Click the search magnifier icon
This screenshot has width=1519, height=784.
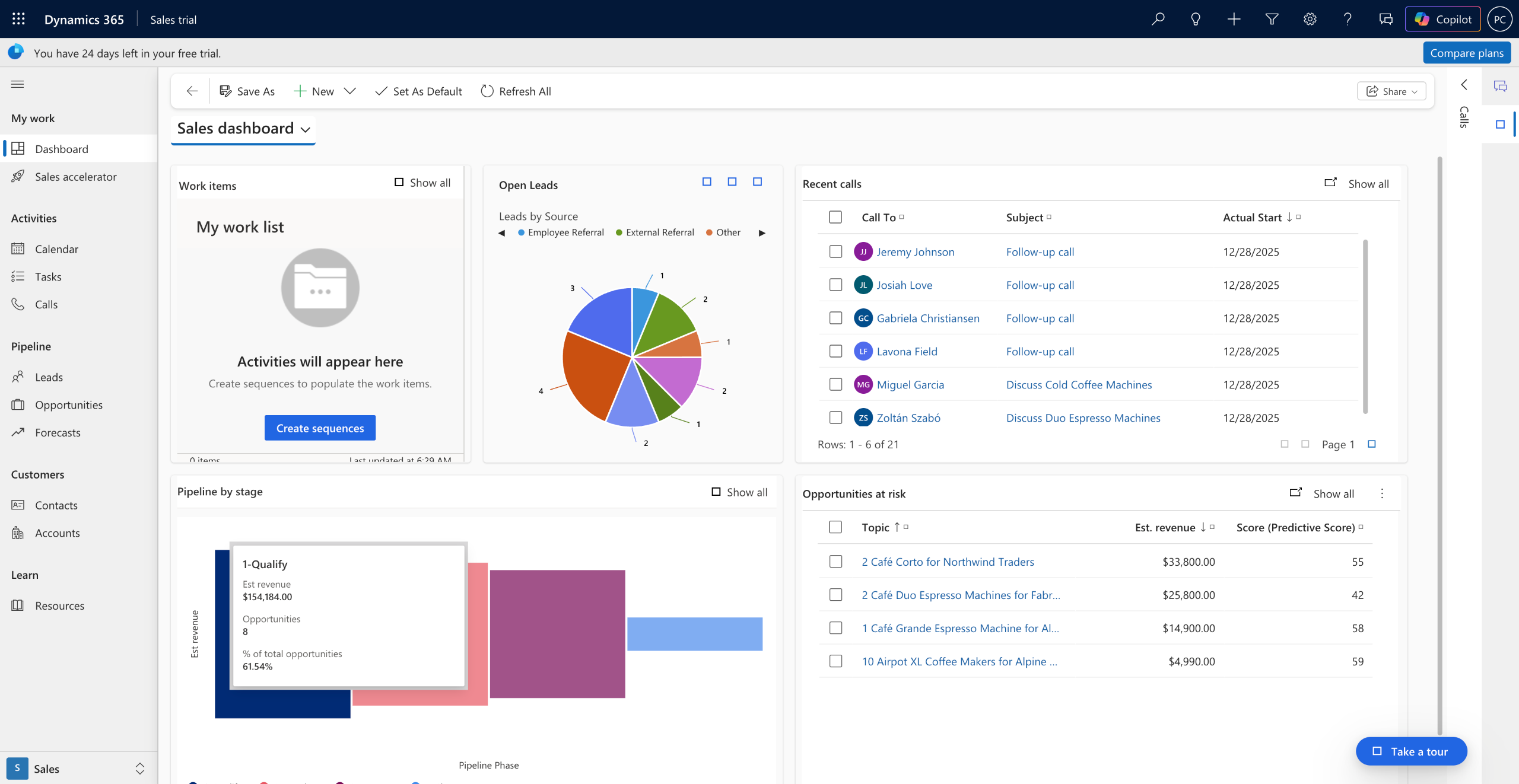[1158, 19]
